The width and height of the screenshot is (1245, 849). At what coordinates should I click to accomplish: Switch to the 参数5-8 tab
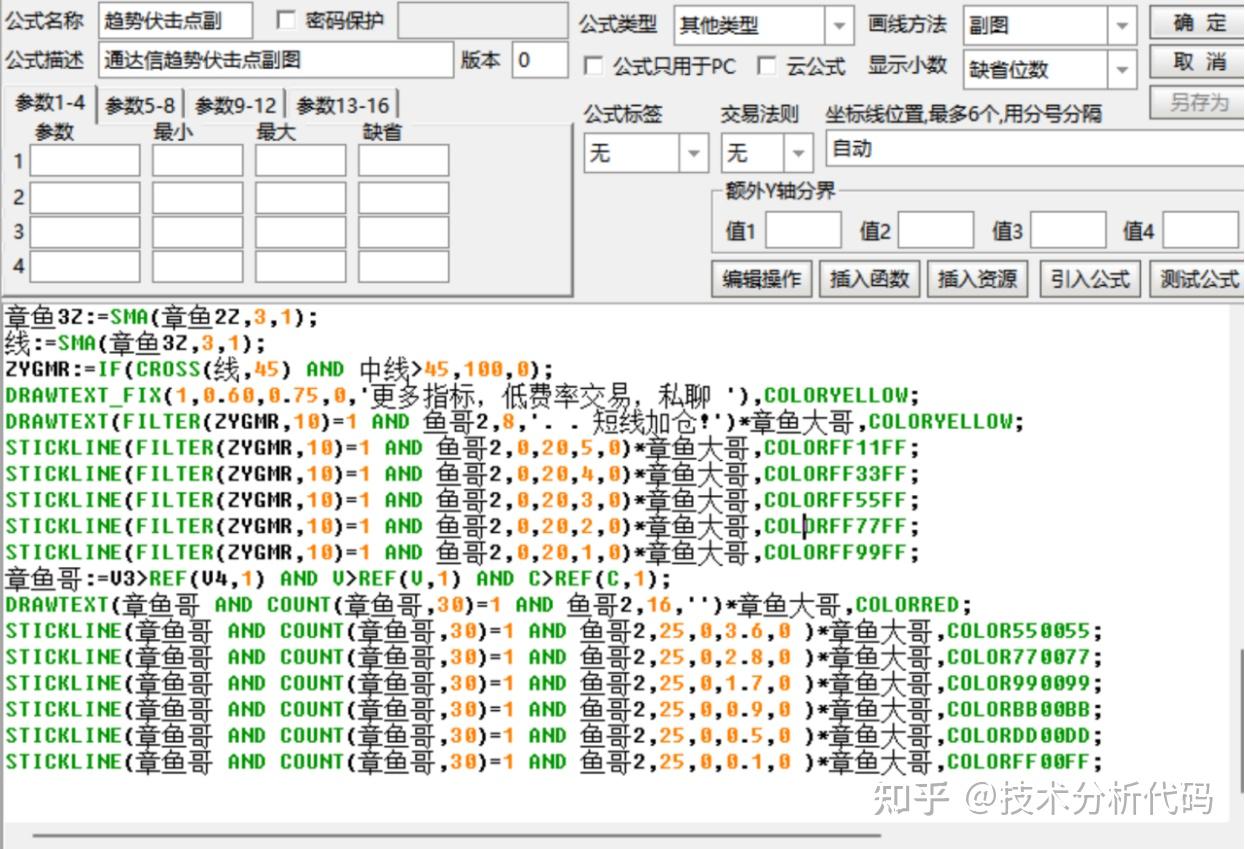point(140,105)
